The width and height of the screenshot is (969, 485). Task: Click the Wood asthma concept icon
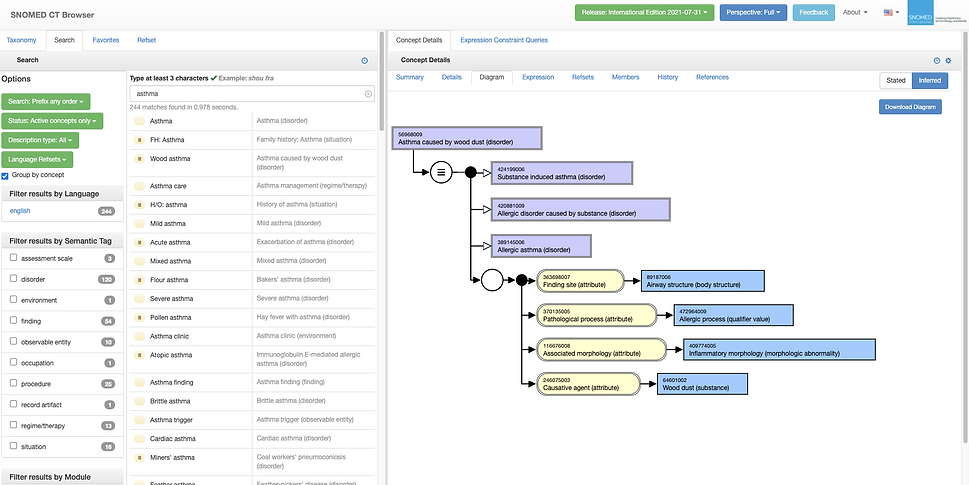[x=140, y=159]
